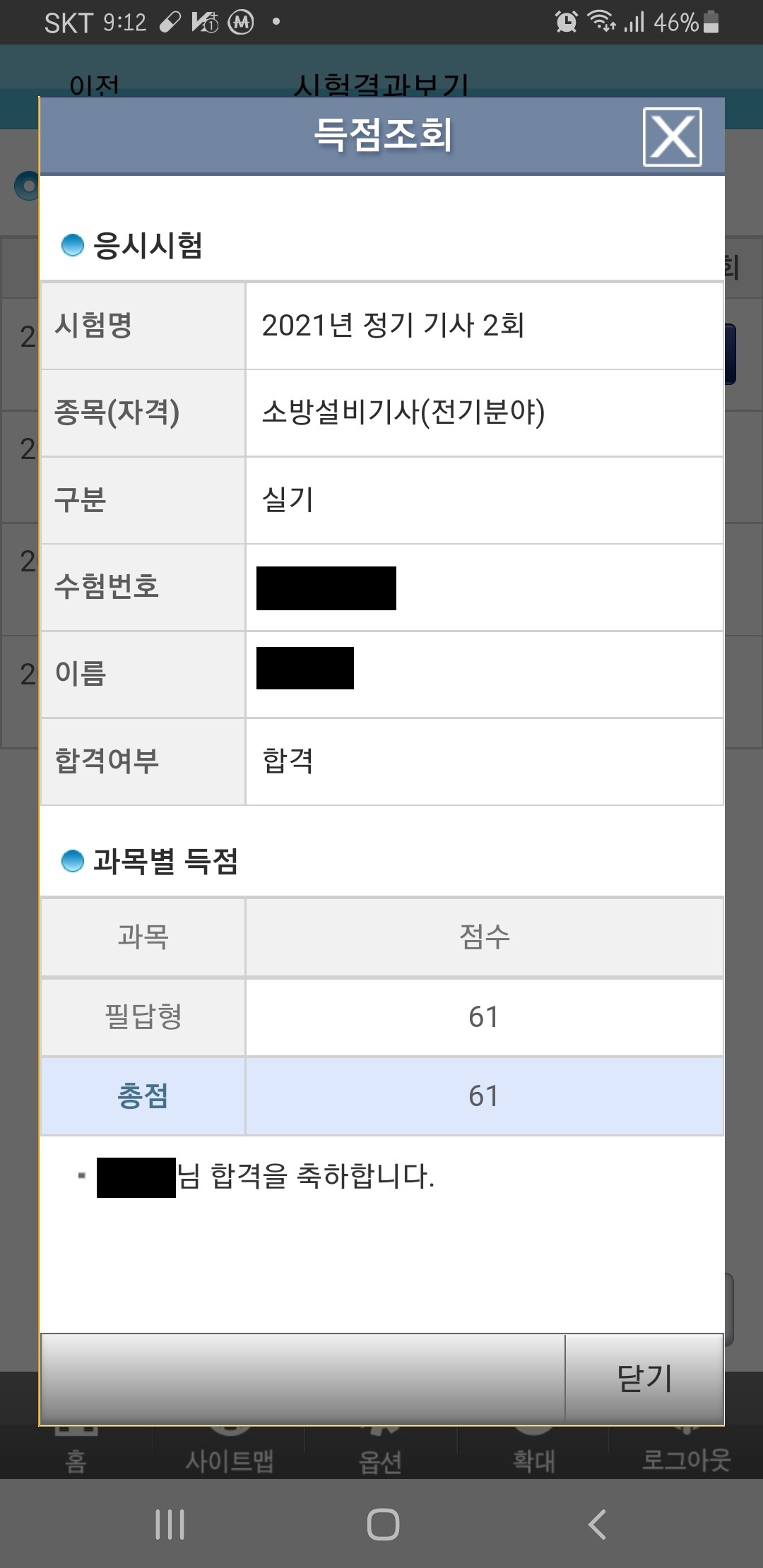The height and width of the screenshot is (1568, 763).
Task: Tap the alarm clock status icon
Action: tap(566, 22)
